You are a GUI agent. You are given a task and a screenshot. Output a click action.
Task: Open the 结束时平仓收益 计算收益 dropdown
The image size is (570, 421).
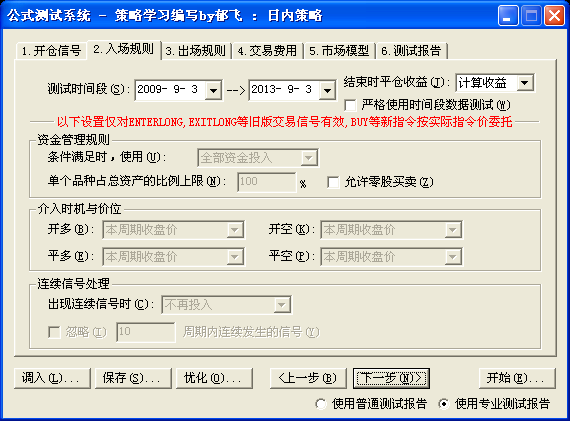(525, 83)
